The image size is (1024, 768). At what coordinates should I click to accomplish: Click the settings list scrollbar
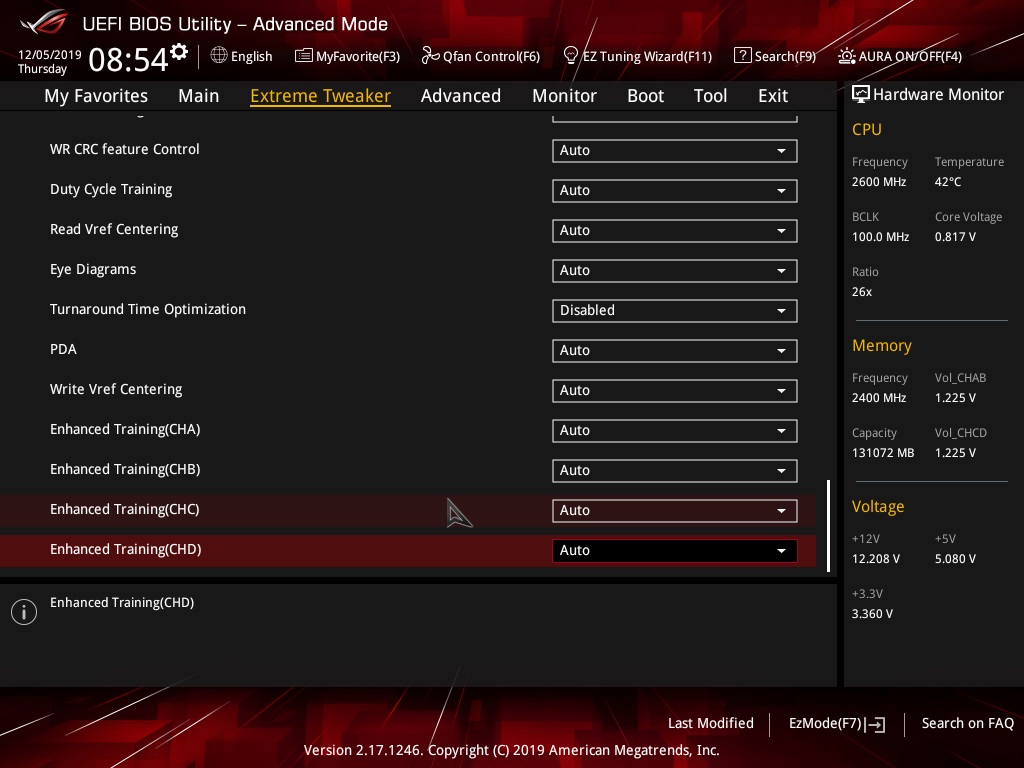point(828,526)
